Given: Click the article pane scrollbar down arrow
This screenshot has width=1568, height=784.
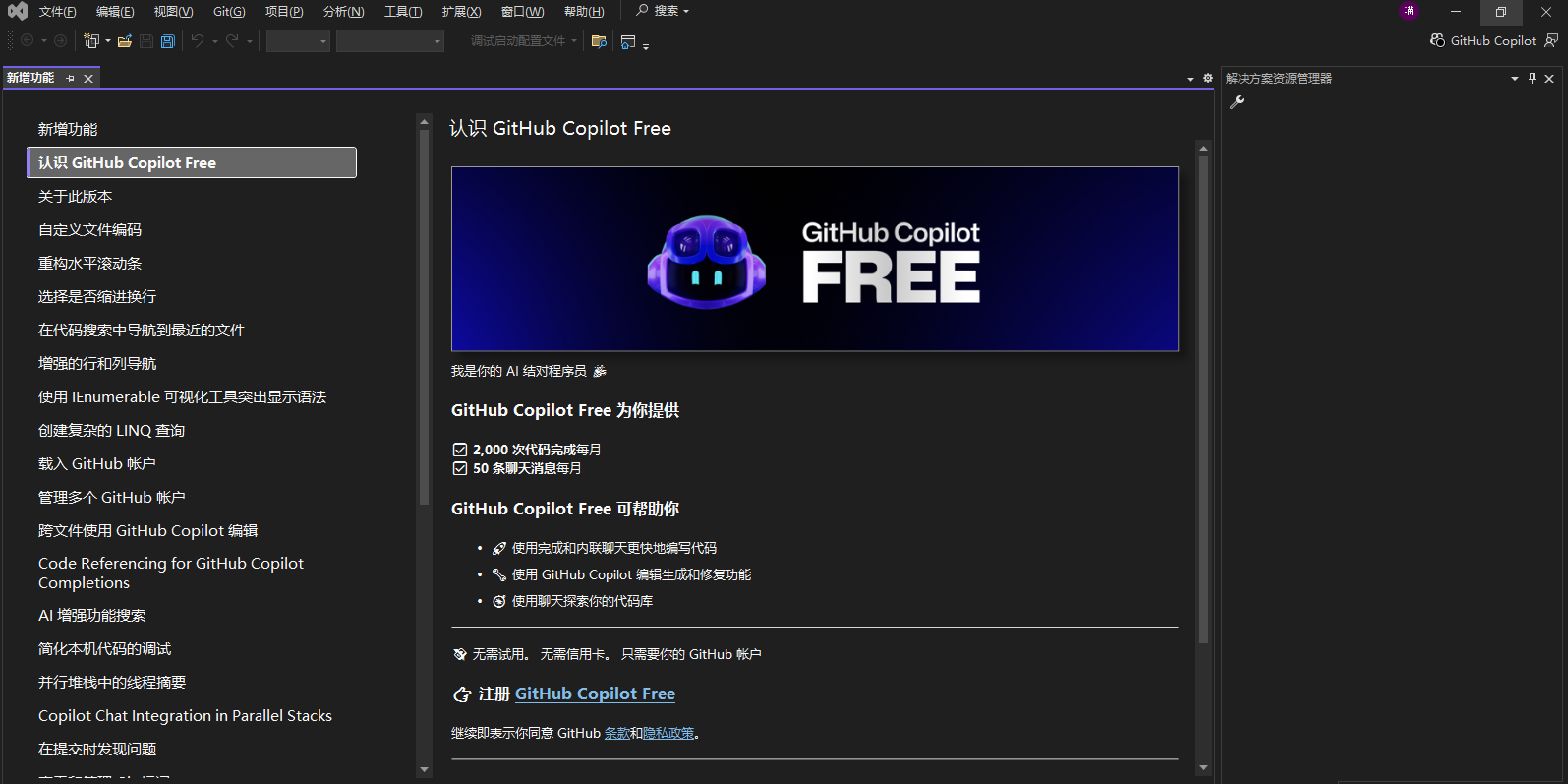Looking at the screenshot, I should [1203, 767].
